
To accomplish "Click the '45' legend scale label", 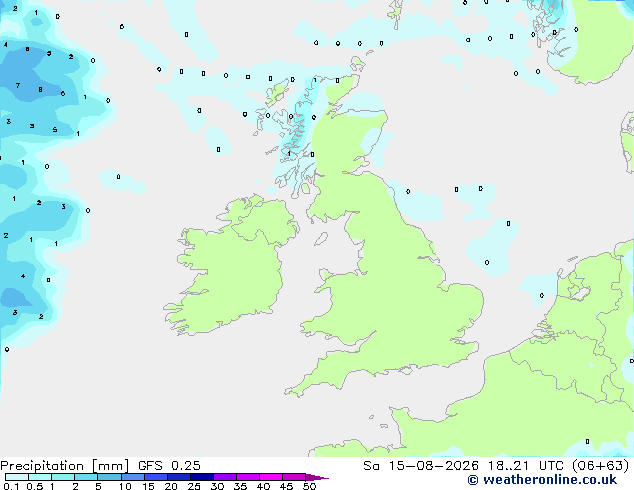I will [286, 486].
